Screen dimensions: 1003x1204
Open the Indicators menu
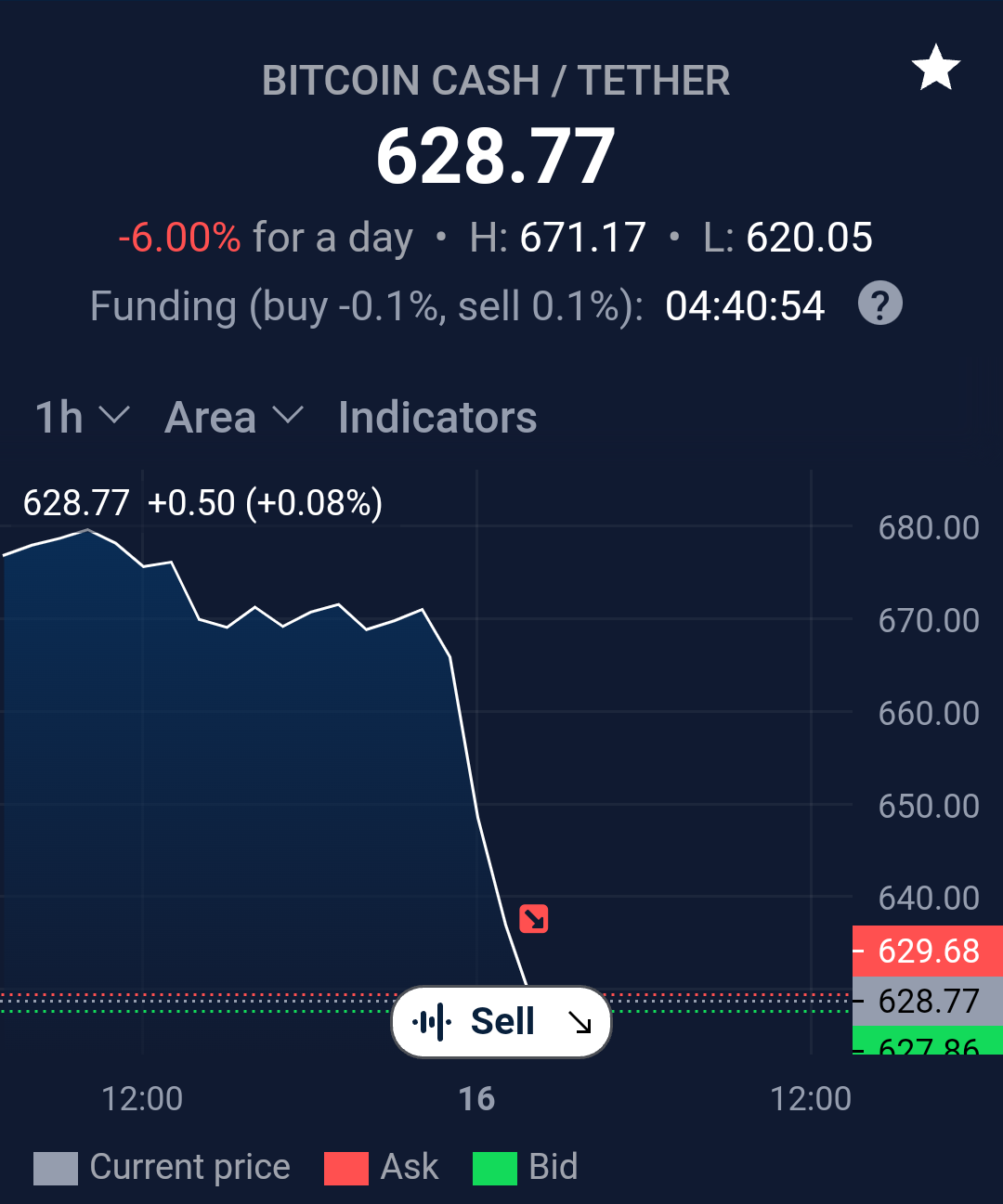coord(437,417)
